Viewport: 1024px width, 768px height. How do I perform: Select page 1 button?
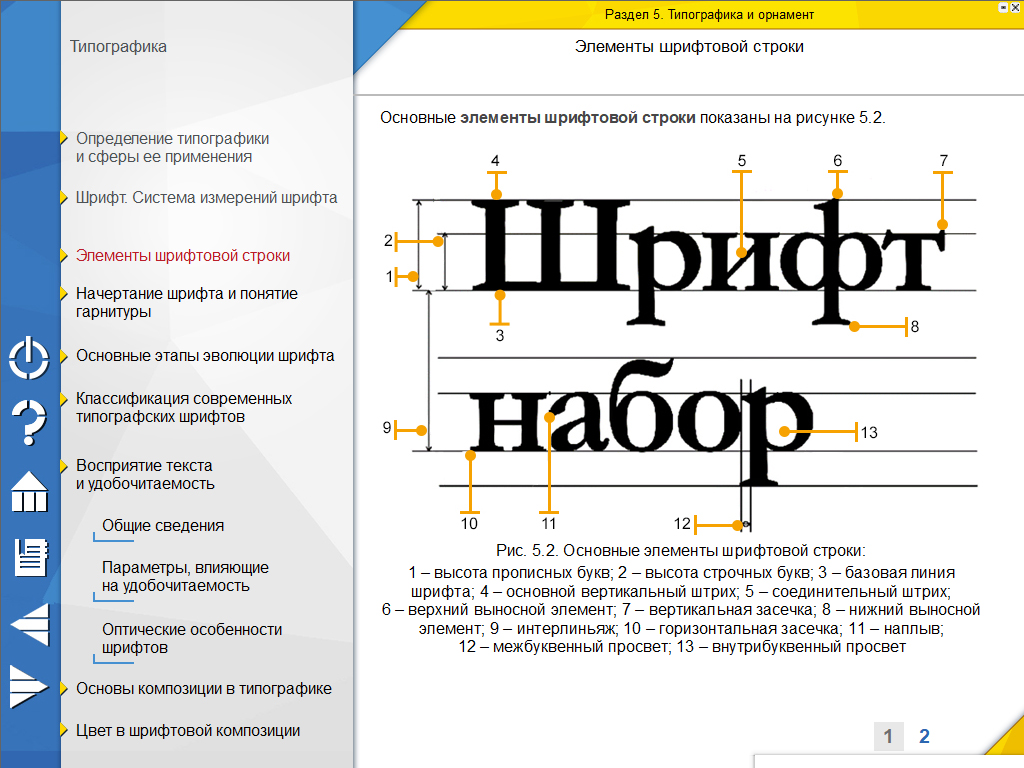[x=887, y=737]
